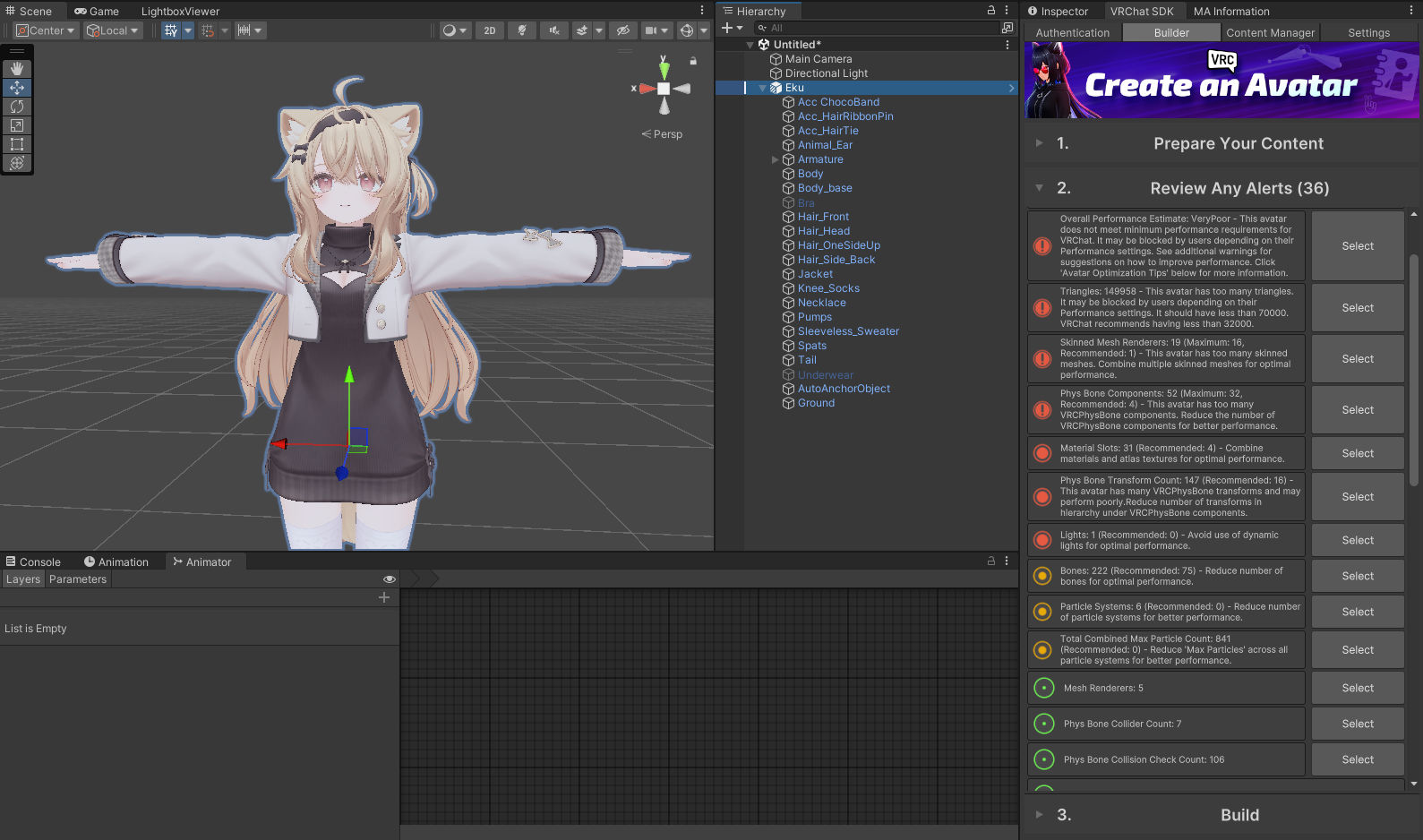Click the Animator panel eye icon
Screen dimensions: 1423x840
pyautogui.click(x=389, y=579)
